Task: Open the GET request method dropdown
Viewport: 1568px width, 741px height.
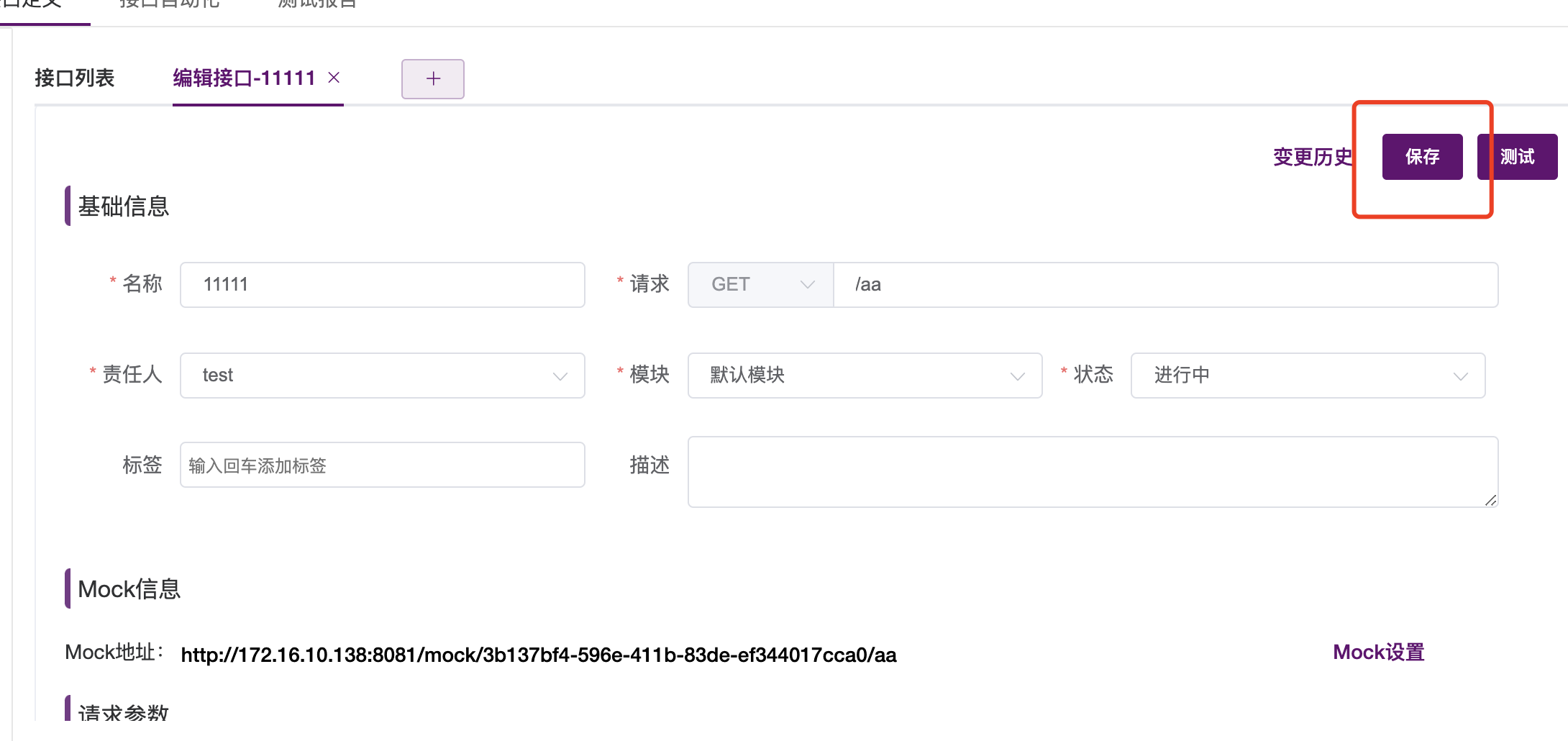Action: (759, 284)
